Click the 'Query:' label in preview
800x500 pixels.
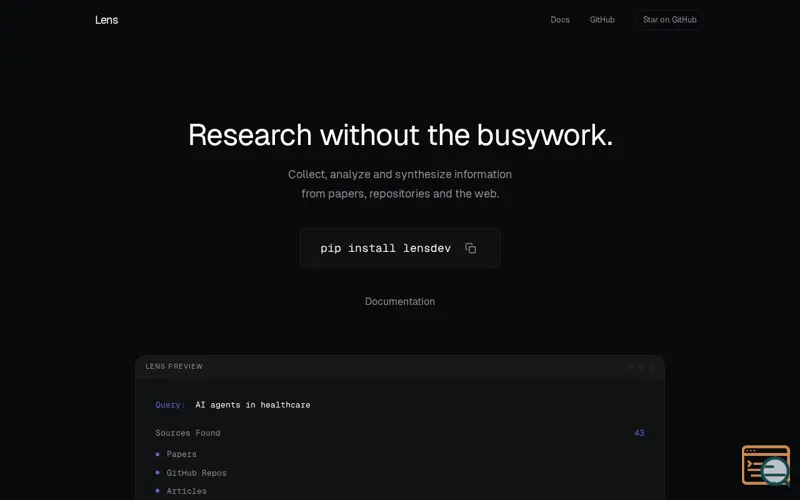click(x=170, y=405)
